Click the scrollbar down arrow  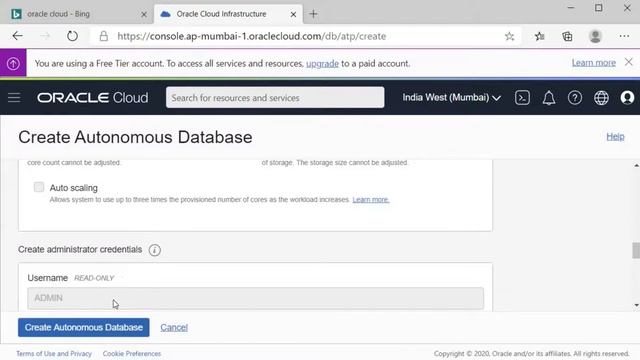(636, 305)
